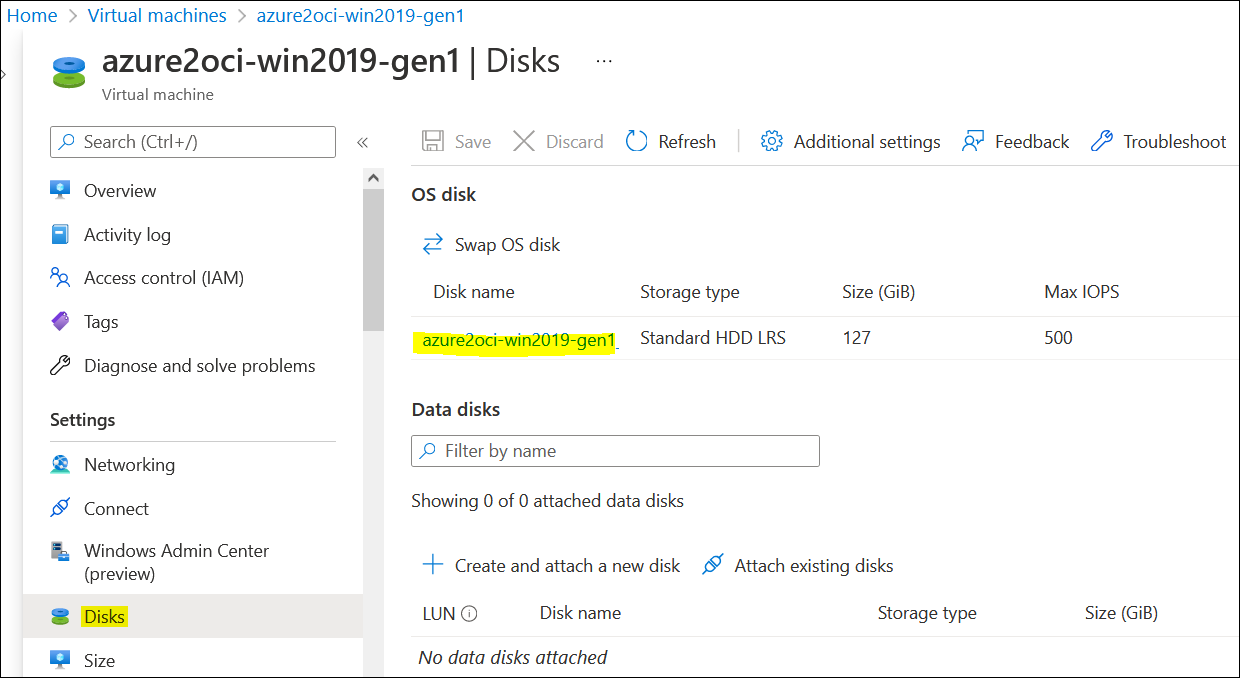Click the Swap OS disk icon
The height and width of the screenshot is (678, 1240).
point(433,245)
